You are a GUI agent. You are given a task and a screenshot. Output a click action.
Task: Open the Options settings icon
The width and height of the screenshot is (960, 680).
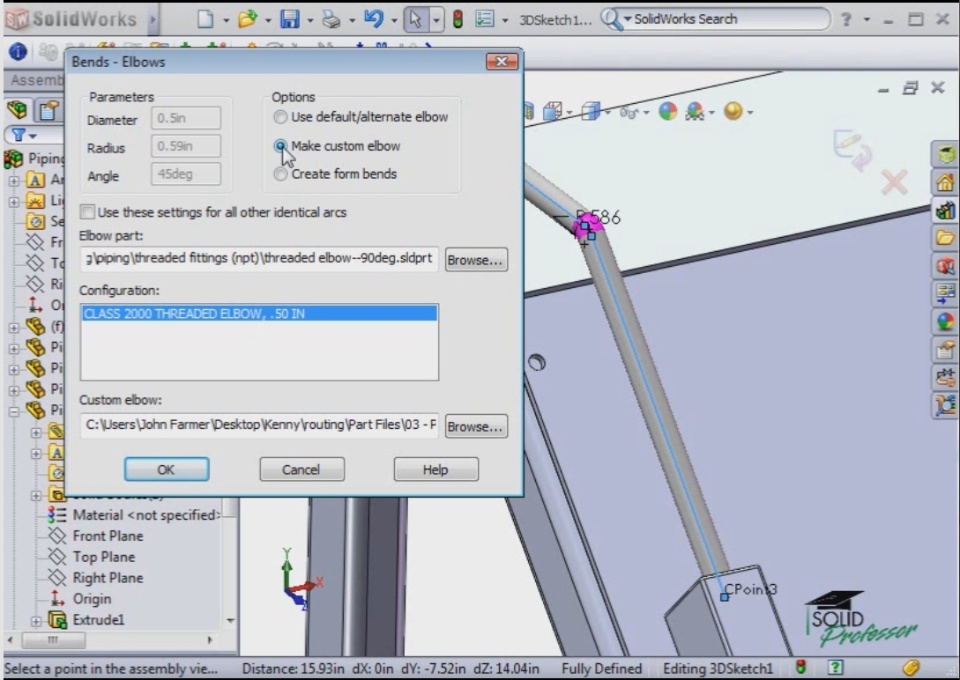[x=484, y=19]
